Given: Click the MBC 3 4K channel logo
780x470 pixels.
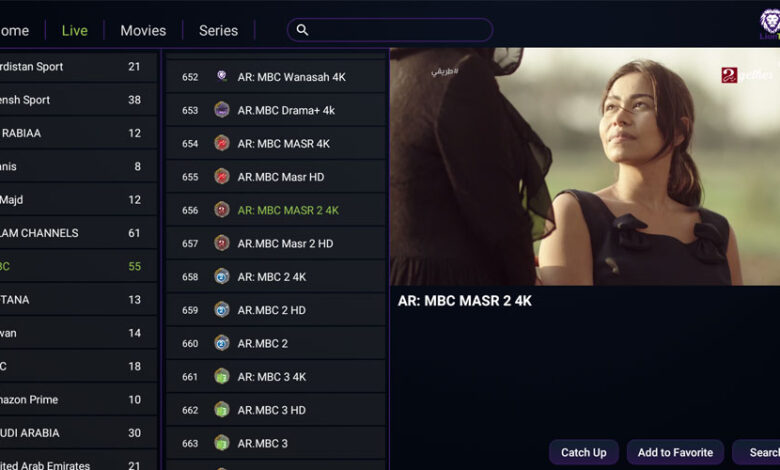Looking at the screenshot, I should pyautogui.click(x=222, y=377).
